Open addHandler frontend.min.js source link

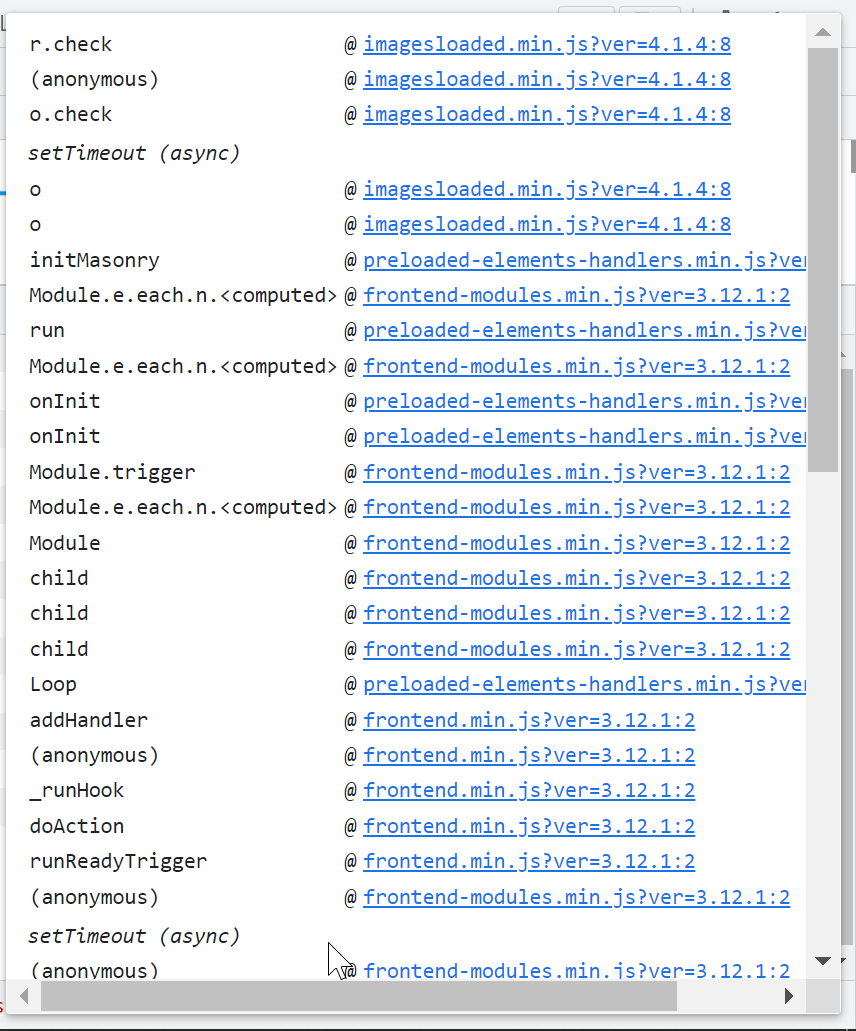coord(529,720)
